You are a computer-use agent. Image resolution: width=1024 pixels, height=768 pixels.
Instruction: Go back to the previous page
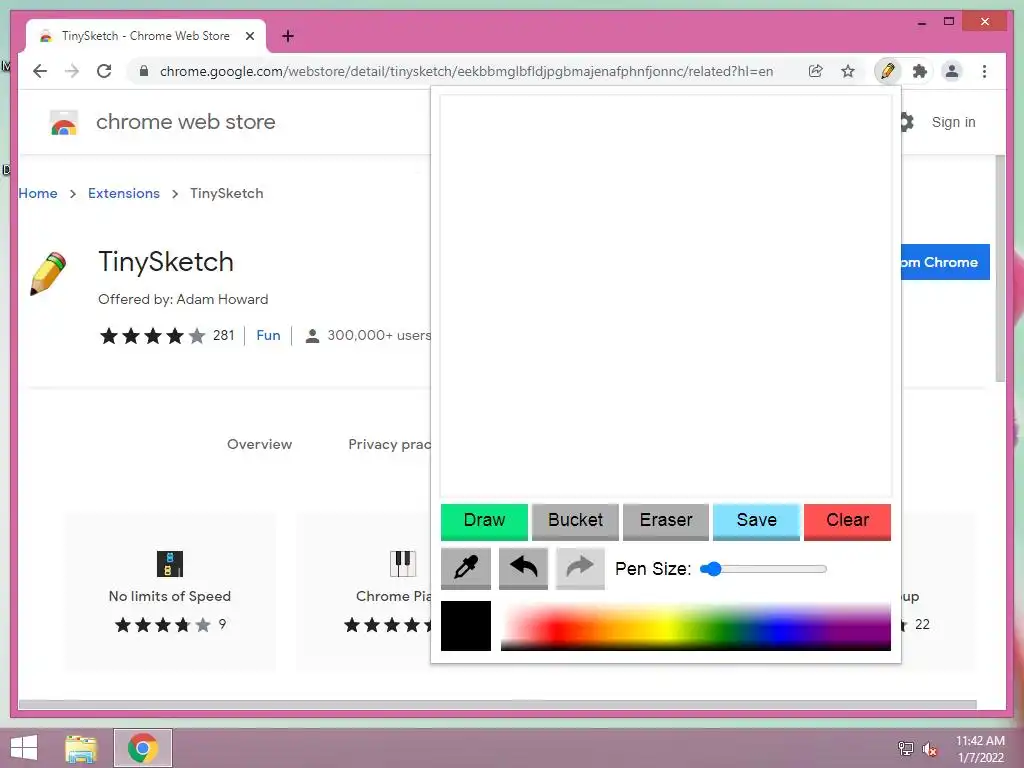click(x=40, y=71)
